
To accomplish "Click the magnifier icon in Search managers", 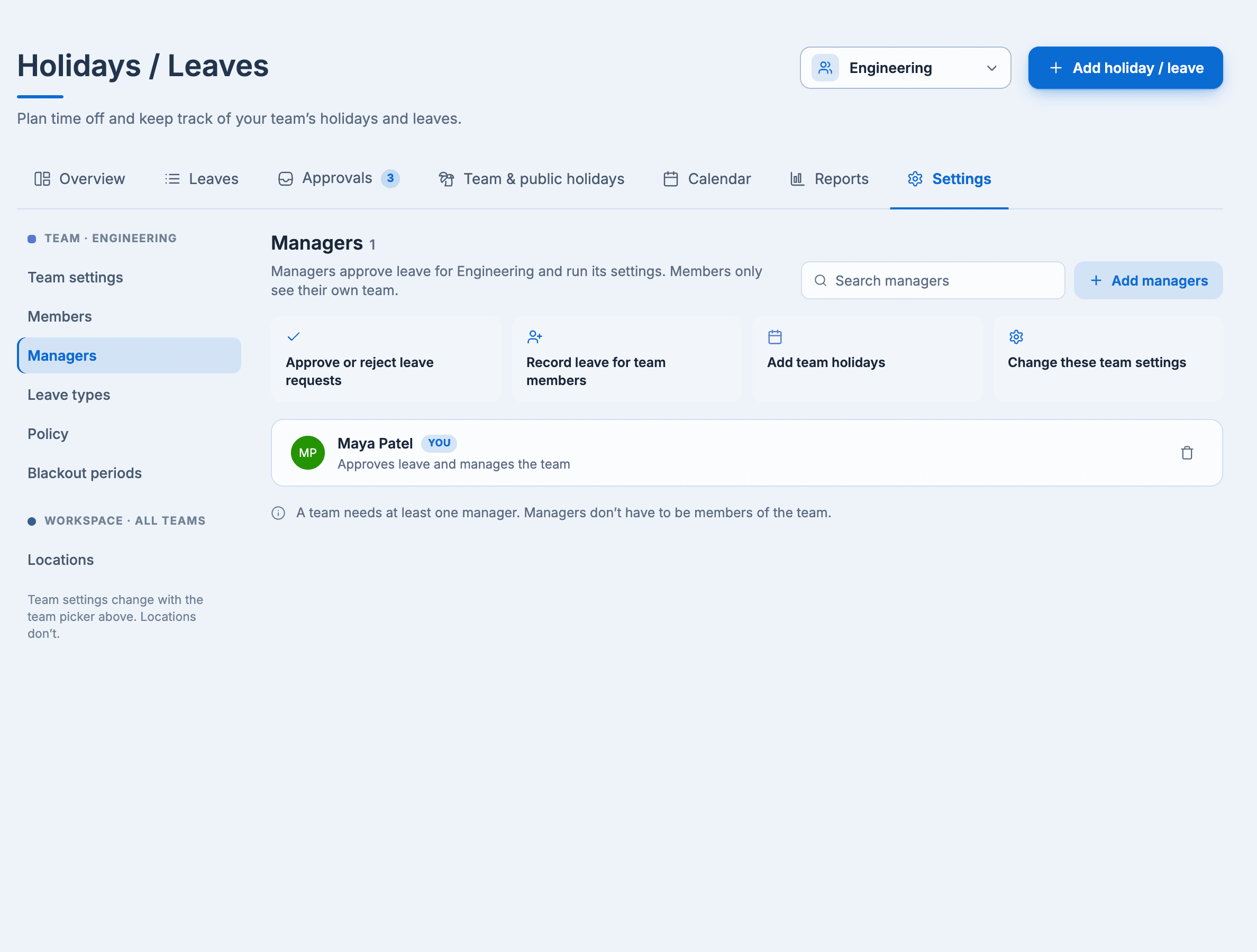I will 820,281.
